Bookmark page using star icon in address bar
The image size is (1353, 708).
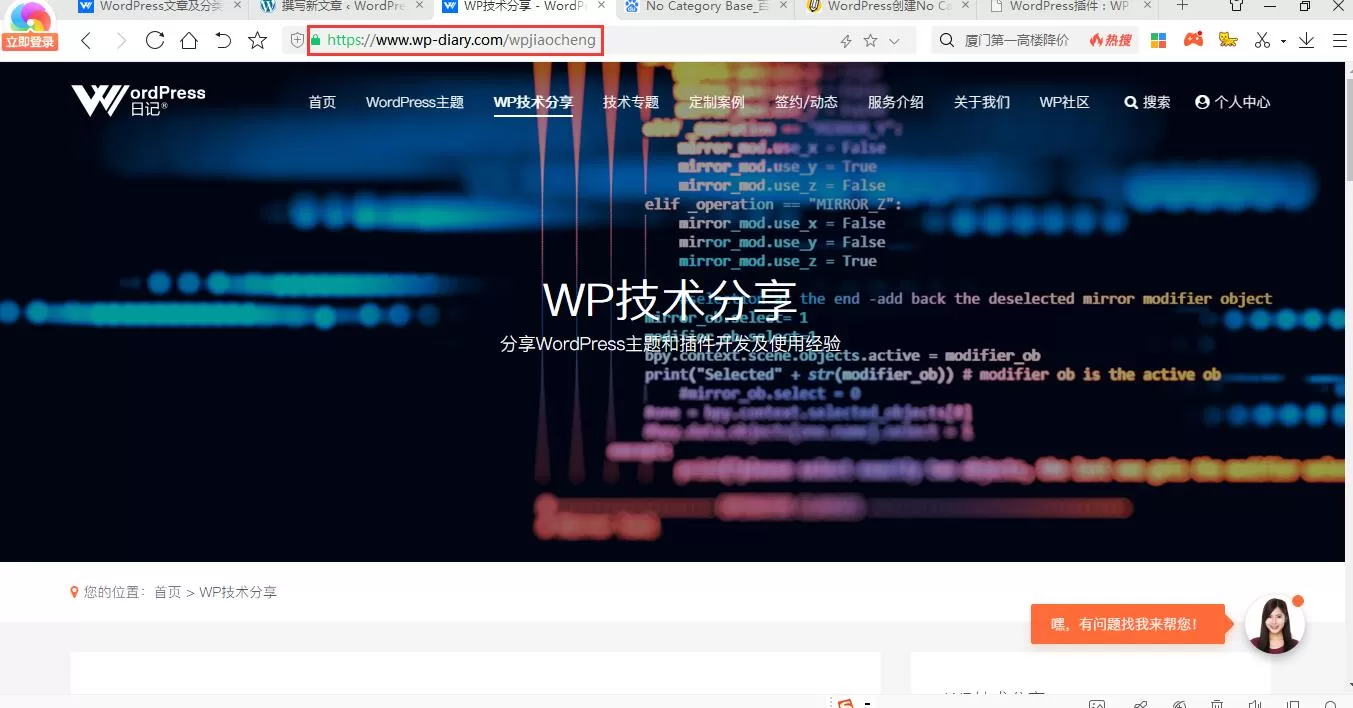[x=870, y=41]
